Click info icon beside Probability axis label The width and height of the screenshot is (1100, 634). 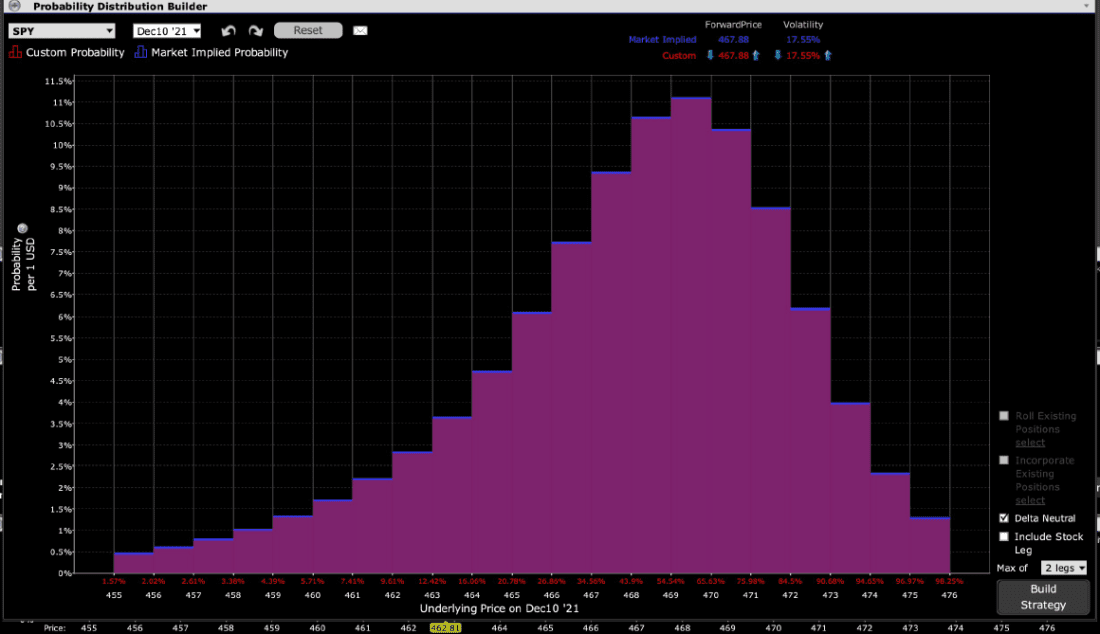click(x=22, y=227)
